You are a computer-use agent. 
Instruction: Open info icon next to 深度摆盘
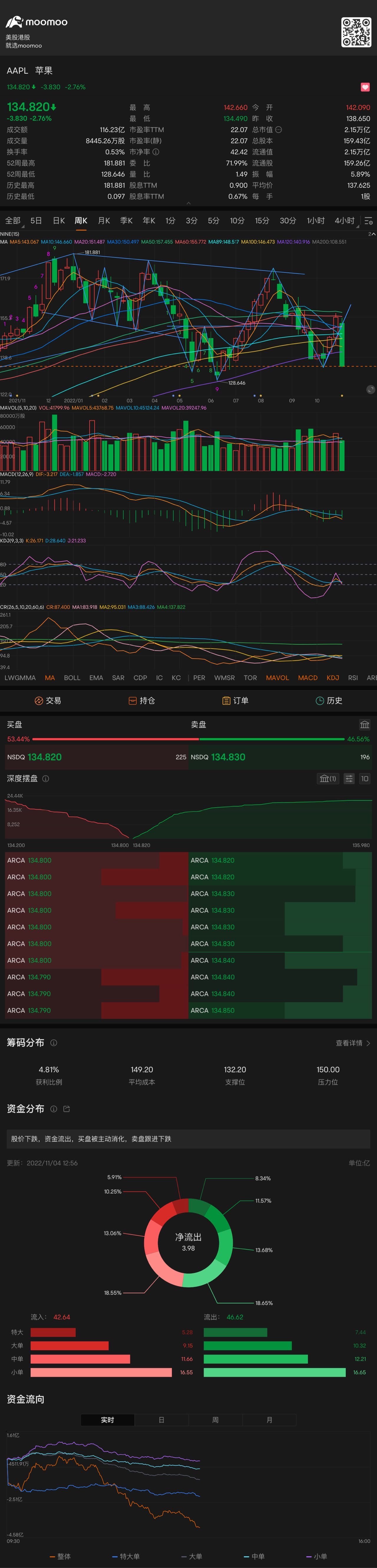(x=46, y=778)
